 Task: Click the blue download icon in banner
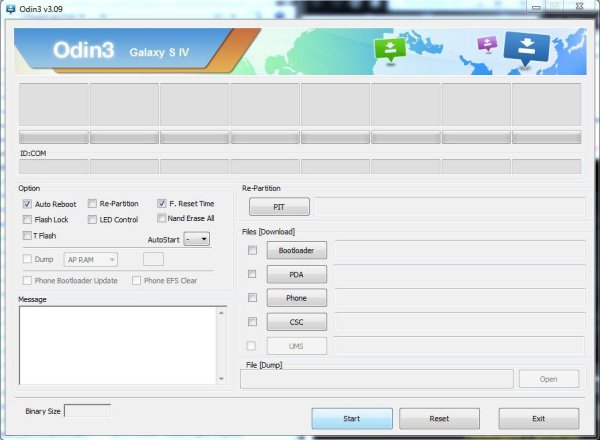pyautogui.click(x=527, y=49)
